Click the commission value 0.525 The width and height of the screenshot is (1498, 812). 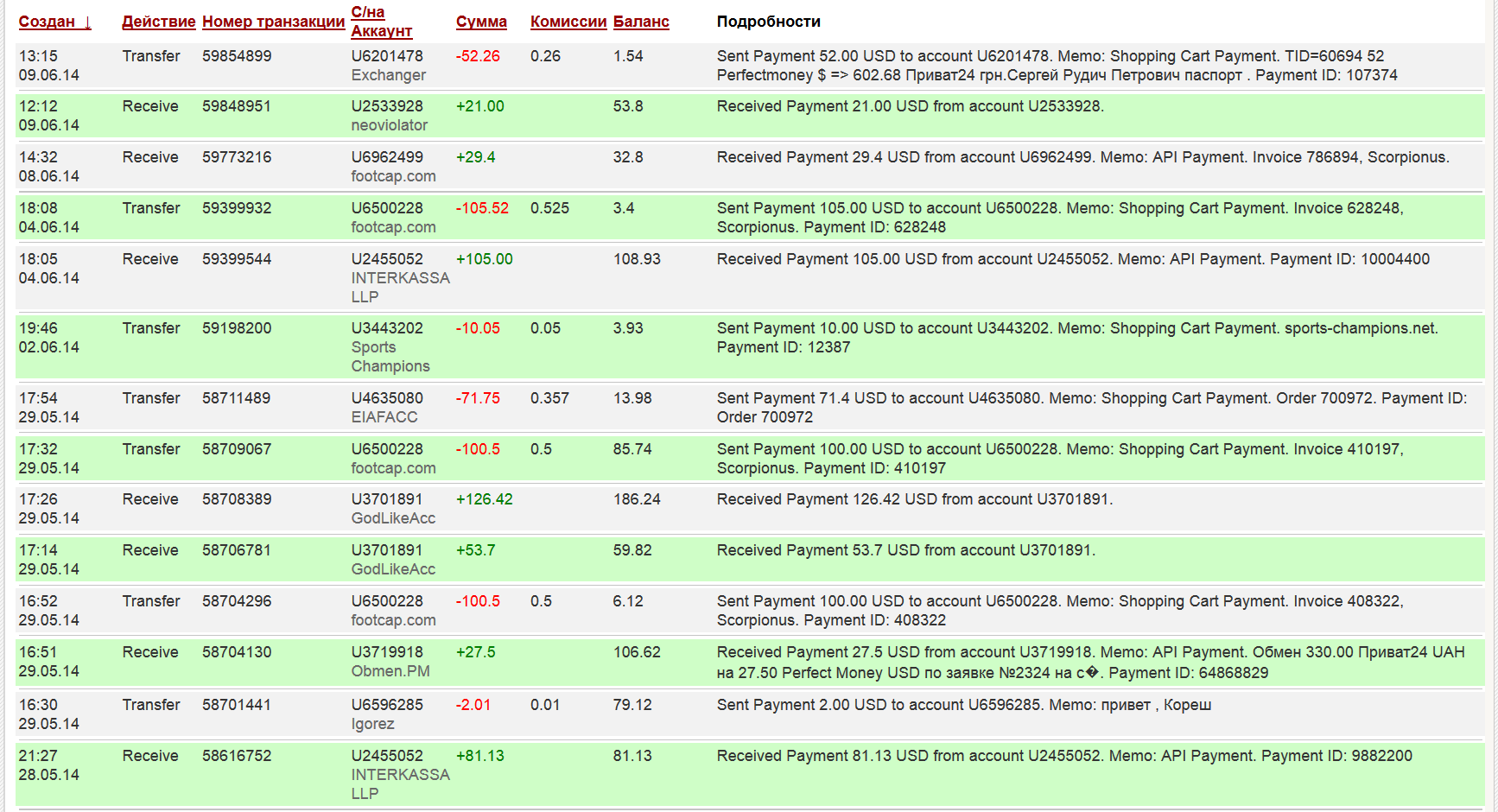coord(549,208)
